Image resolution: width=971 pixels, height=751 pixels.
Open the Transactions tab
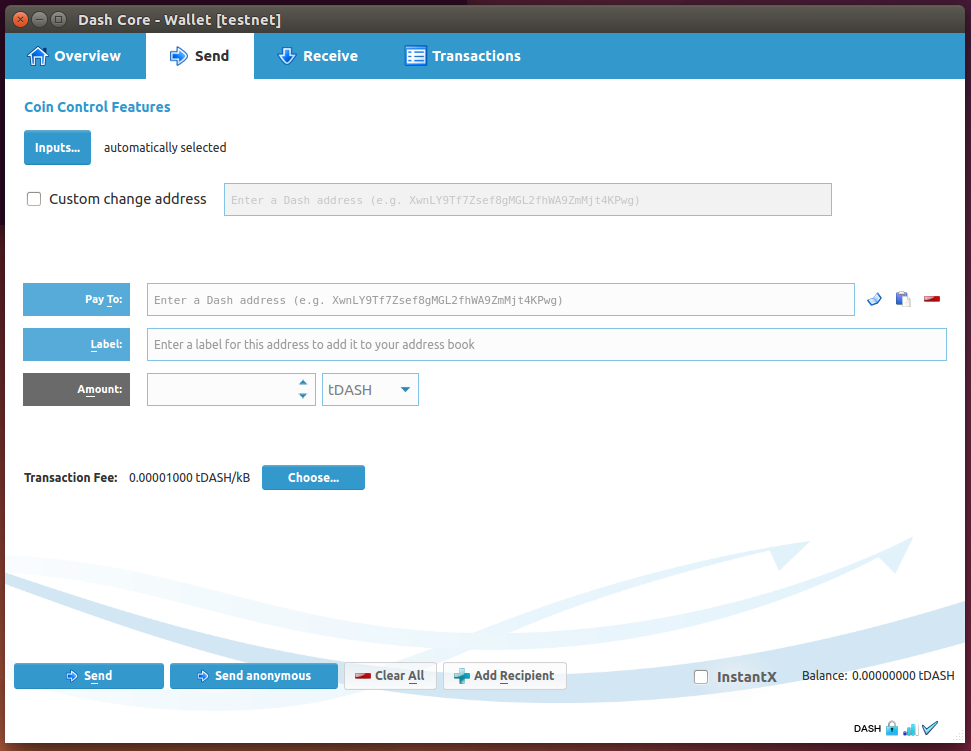(x=463, y=56)
